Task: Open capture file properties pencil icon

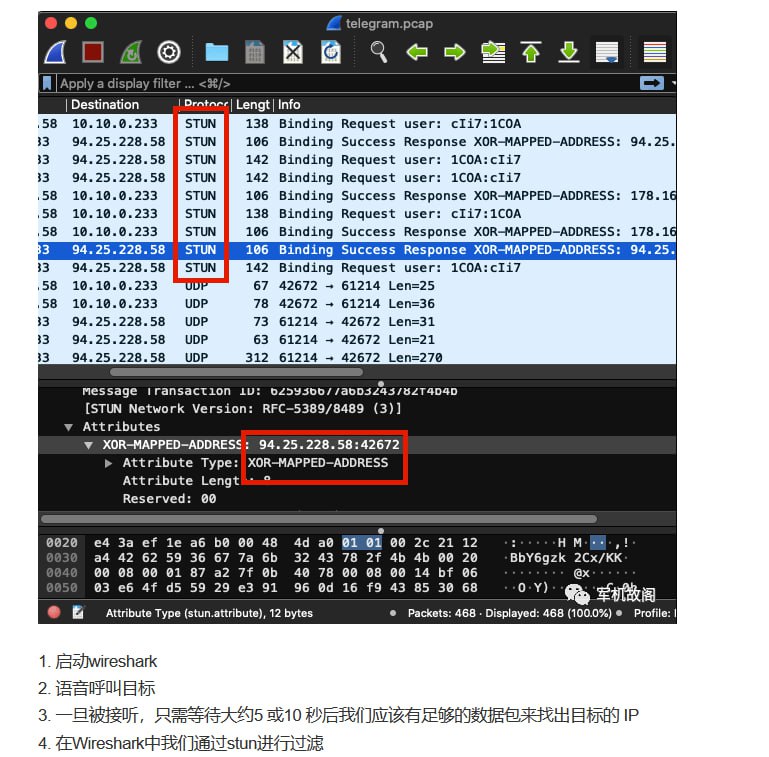Action: (x=78, y=612)
